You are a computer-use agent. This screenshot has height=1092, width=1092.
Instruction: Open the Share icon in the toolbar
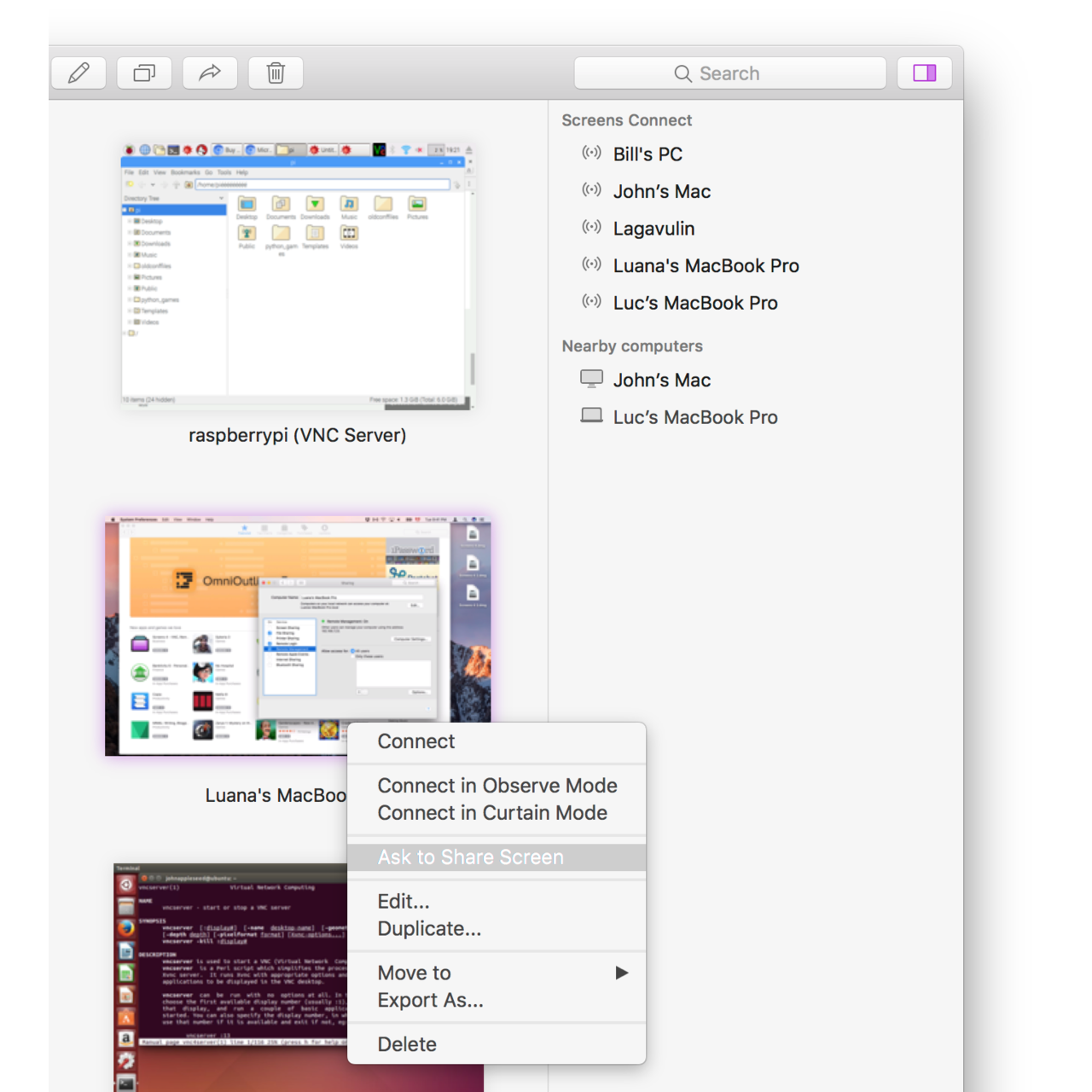point(209,73)
